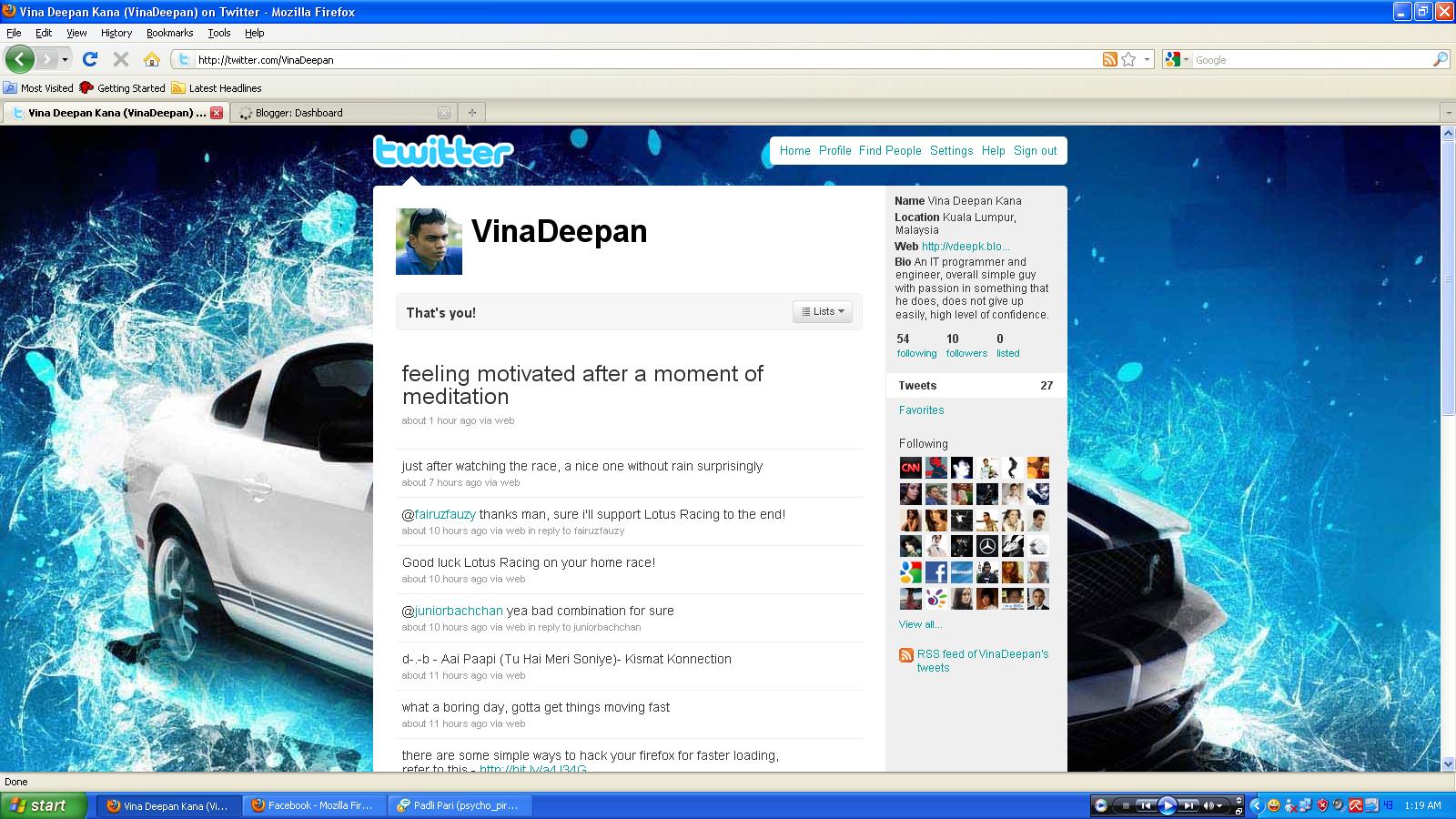Click the red security shield tray icon

point(1323,805)
